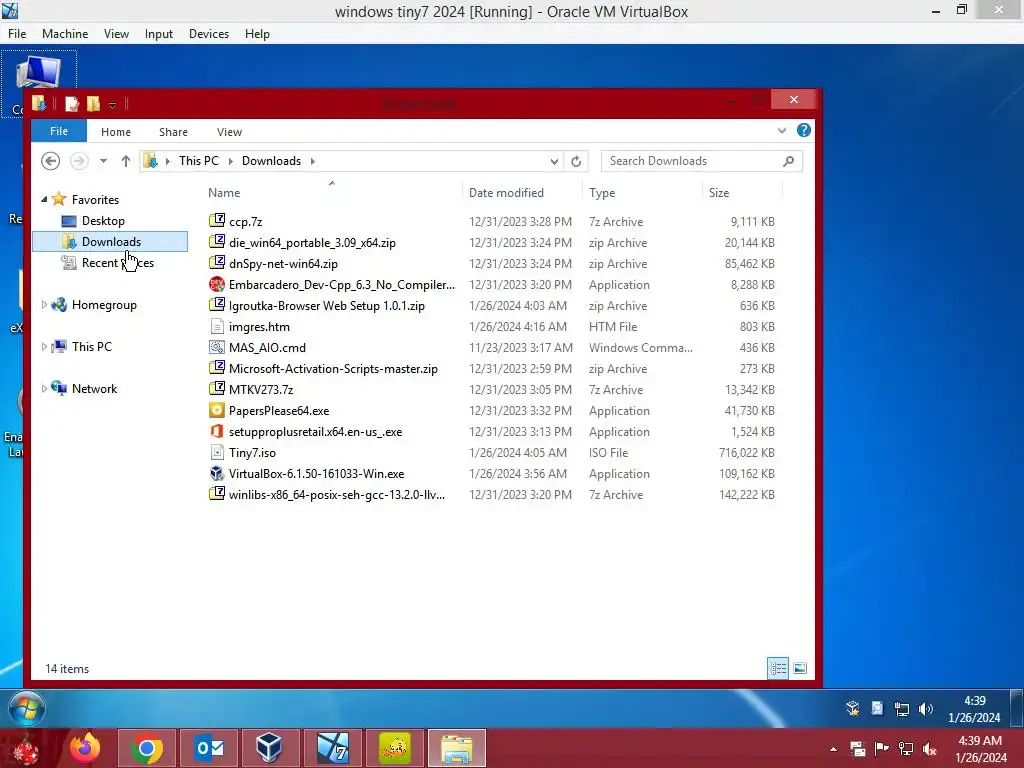Click search magnifier icon in Search Downloads
Image resolution: width=1024 pixels, height=768 pixels.
click(788, 161)
